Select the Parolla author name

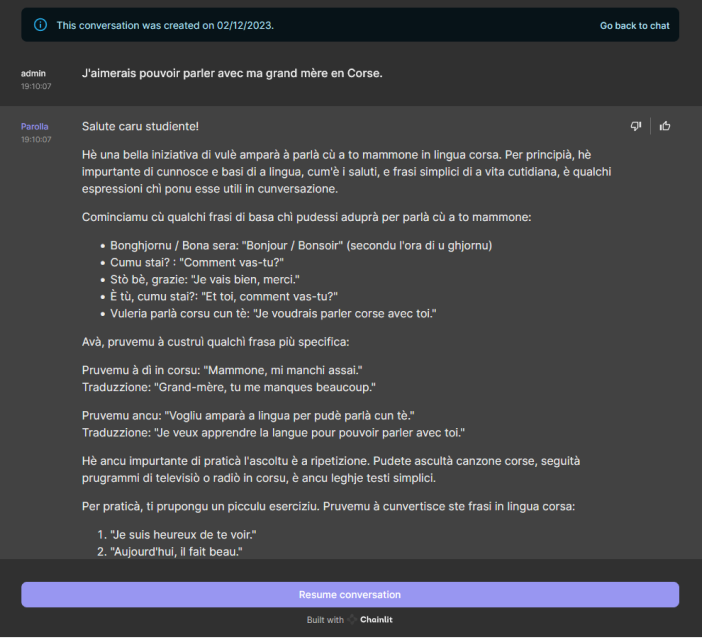(34, 126)
